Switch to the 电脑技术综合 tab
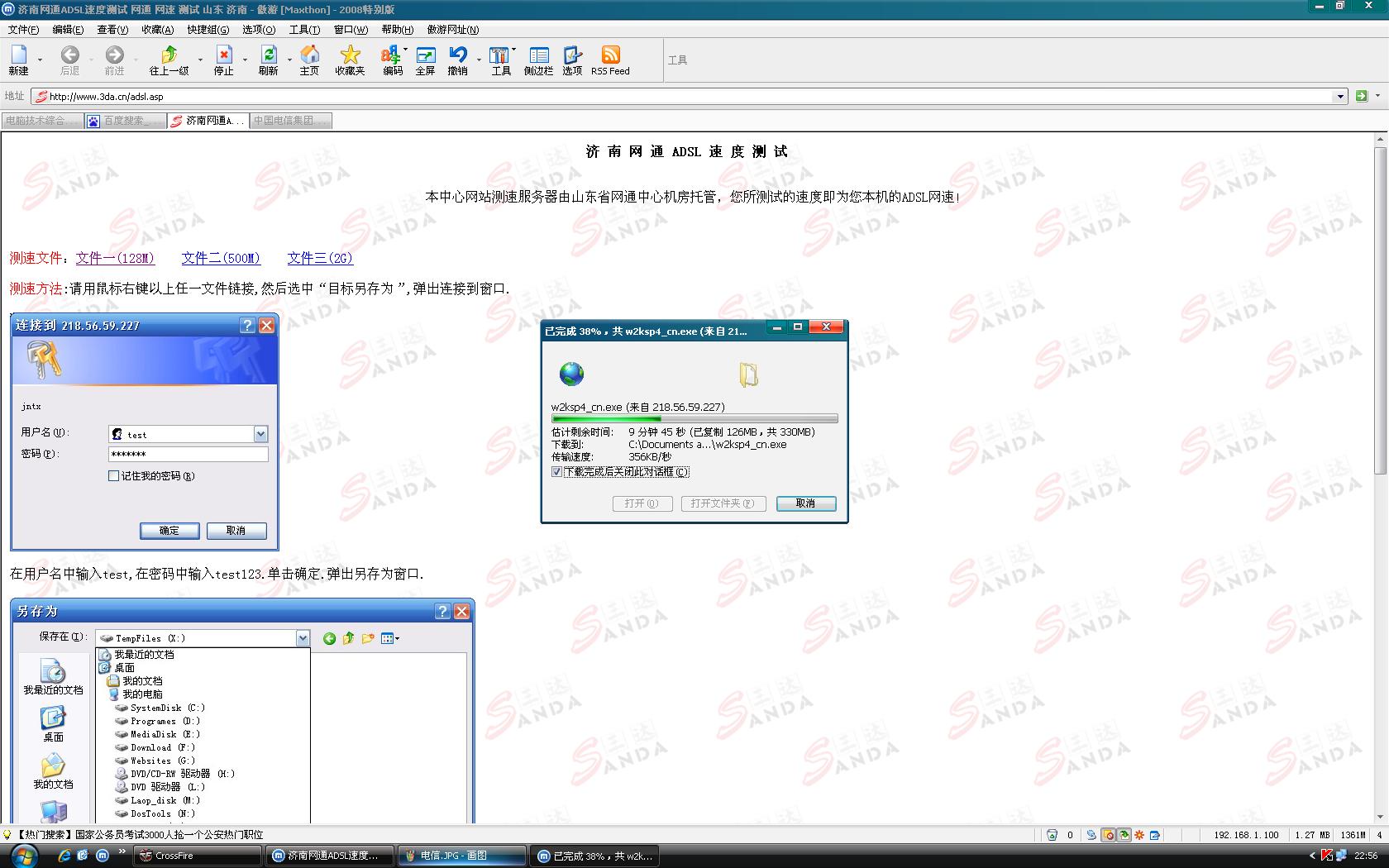The height and width of the screenshot is (868, 1389). pyautogui.click(x=42, y=121)
